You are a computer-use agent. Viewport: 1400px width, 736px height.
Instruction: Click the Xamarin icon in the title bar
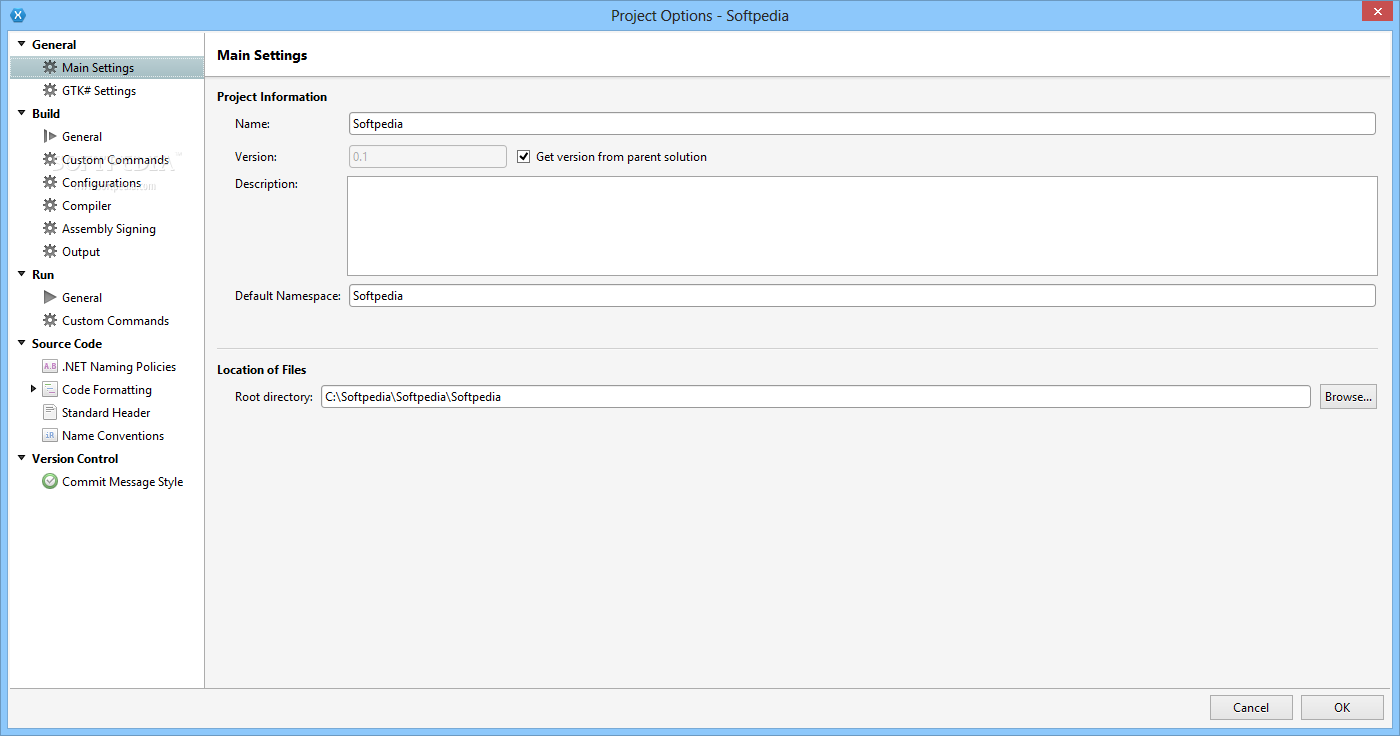pos(17,15)
